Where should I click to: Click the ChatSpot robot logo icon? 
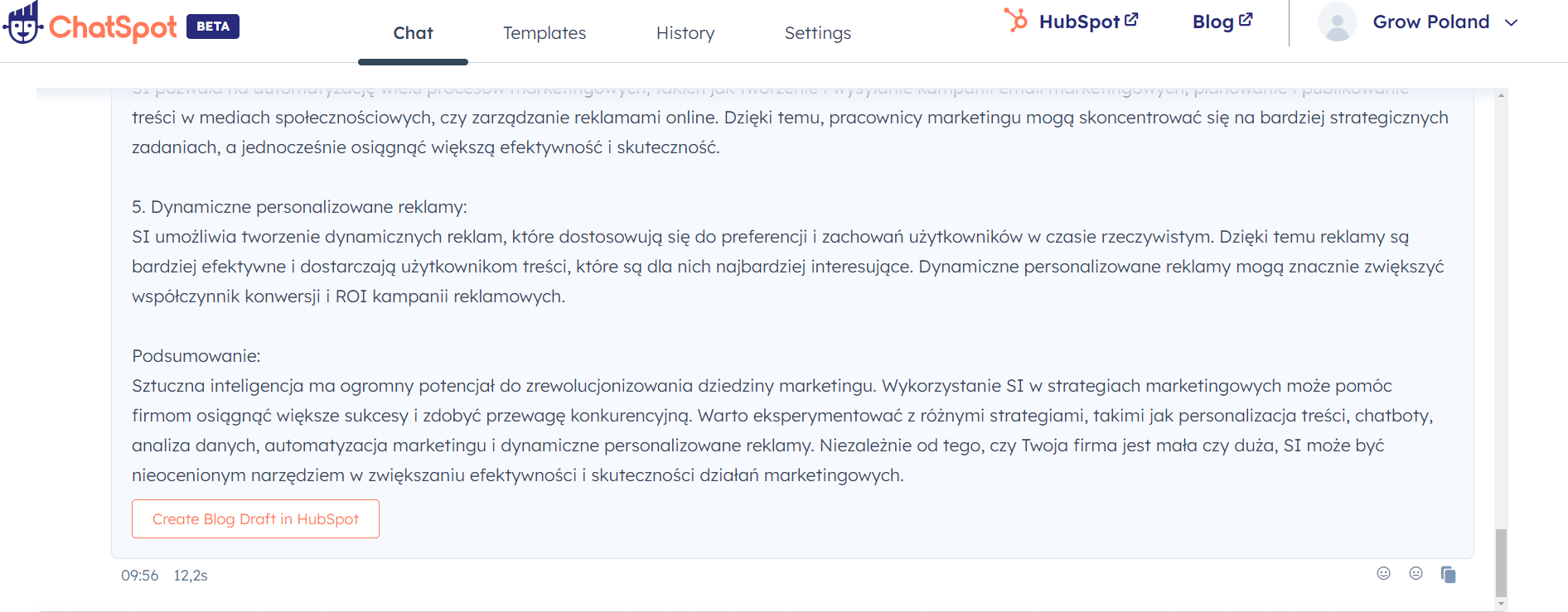tap(23, 22)
